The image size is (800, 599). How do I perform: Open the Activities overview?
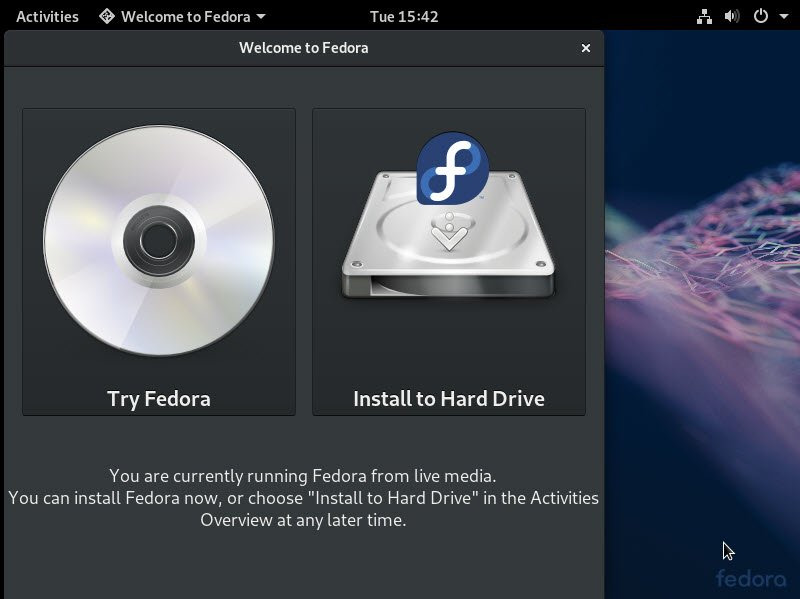click(x=47, y=16)
